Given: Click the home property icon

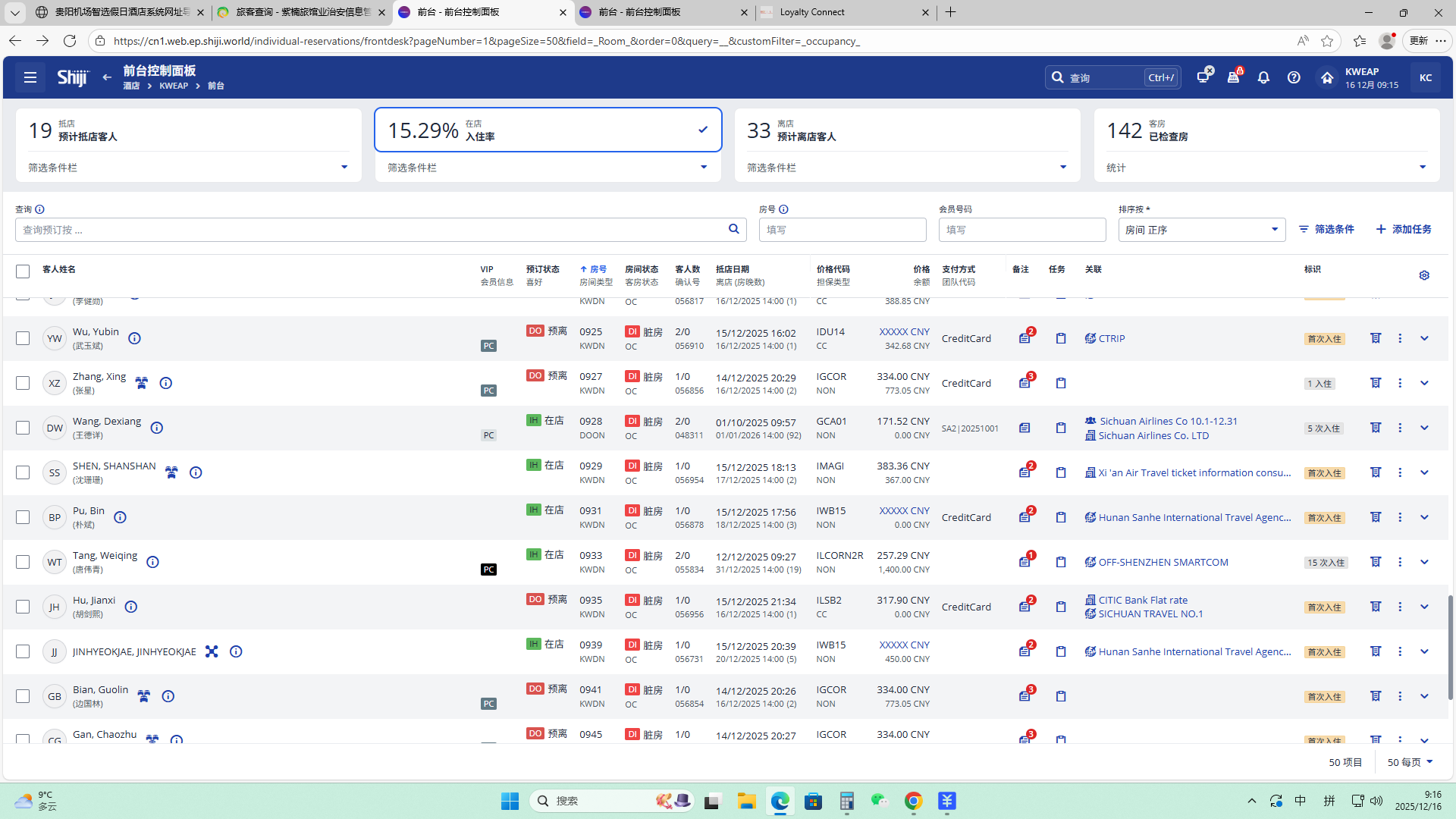Looking at the screenshot, I should [x=1326, y=77].
